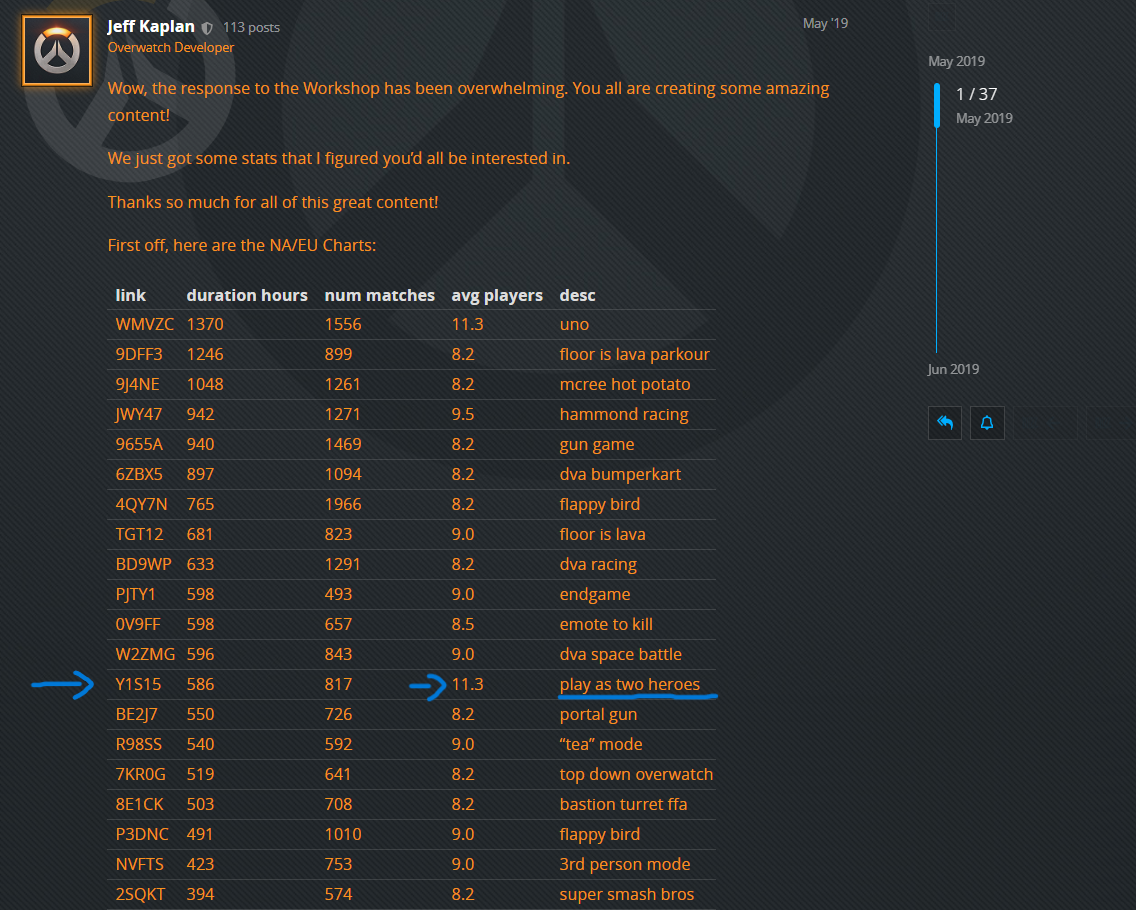Click the 'bastion turret ffa' description
Viewport: 1136px width, 910px height.
pos(623,804)
